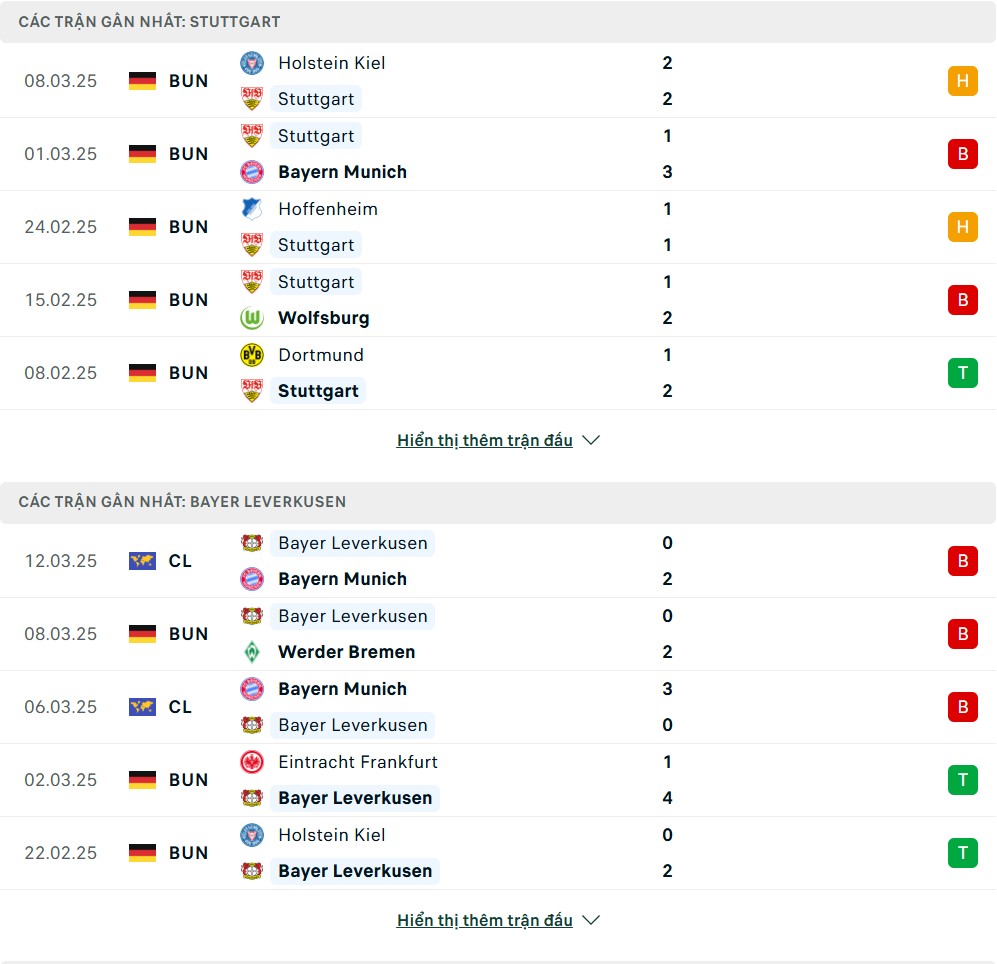Click the orange H badge for the Holstein Kiel draw

(x=963, y=81)
